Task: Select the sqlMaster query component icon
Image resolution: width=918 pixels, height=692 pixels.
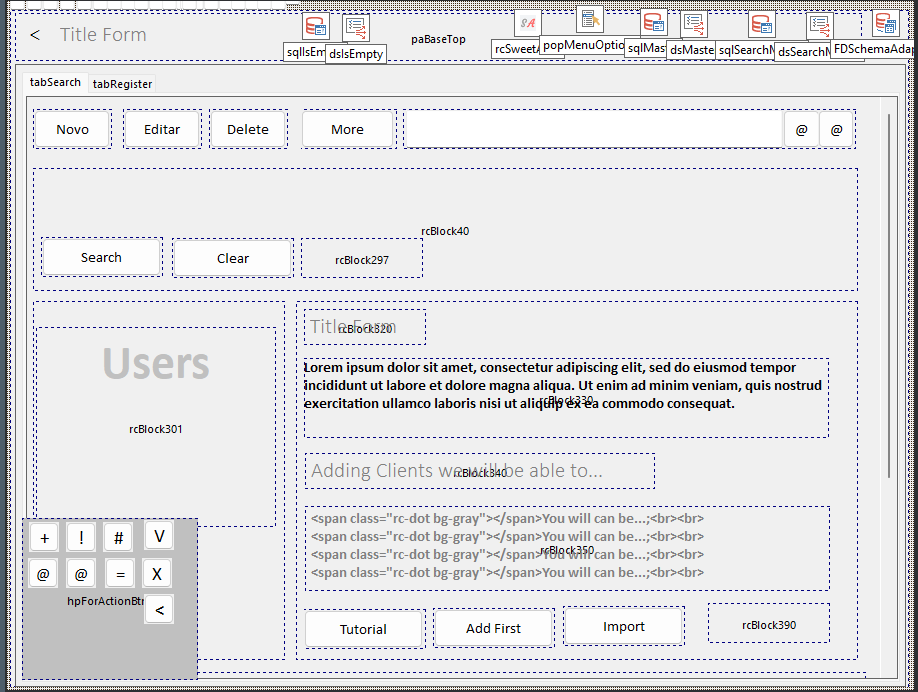Action: 654,23
